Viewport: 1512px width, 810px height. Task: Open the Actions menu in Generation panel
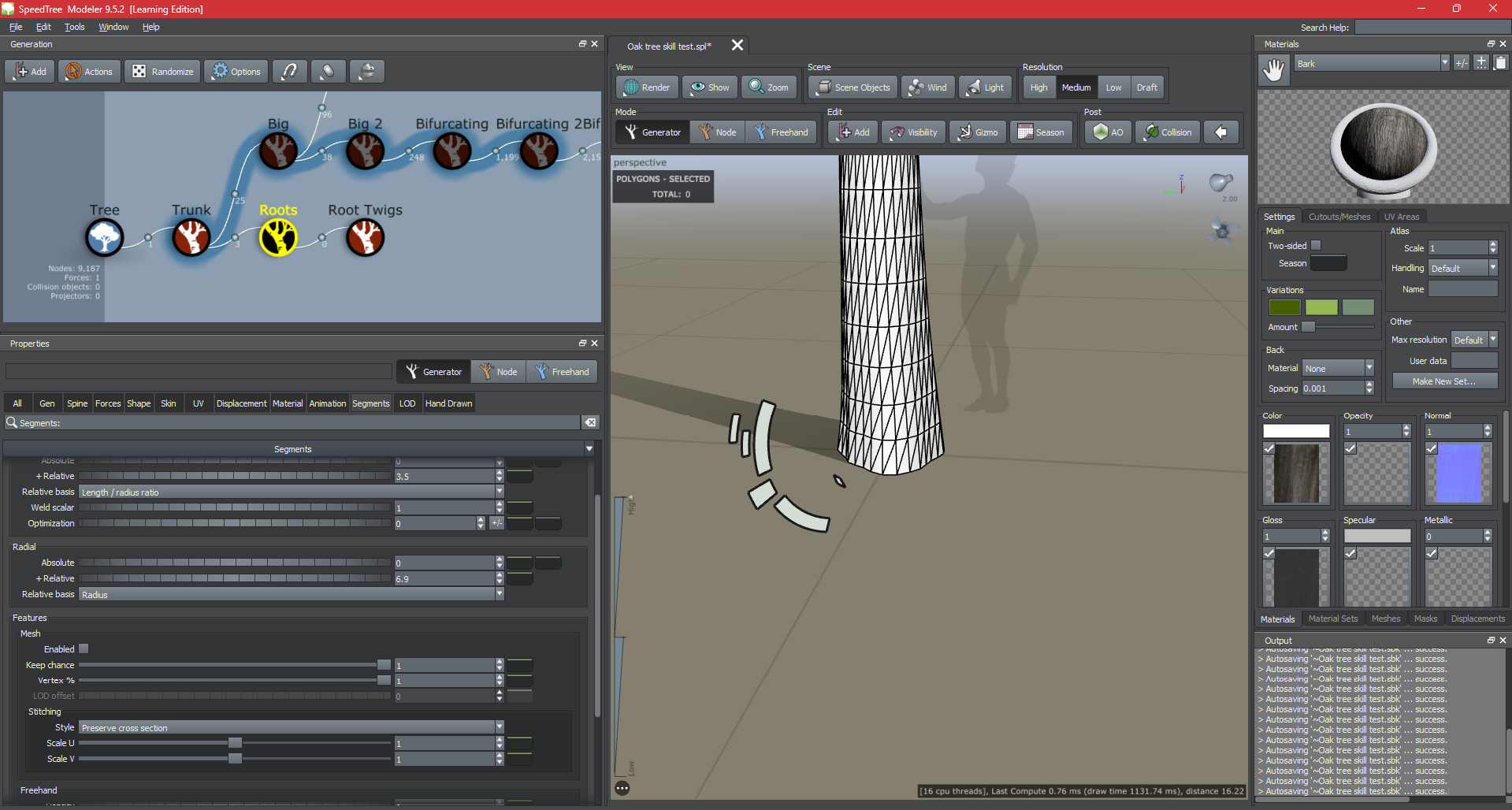[89, 72]
